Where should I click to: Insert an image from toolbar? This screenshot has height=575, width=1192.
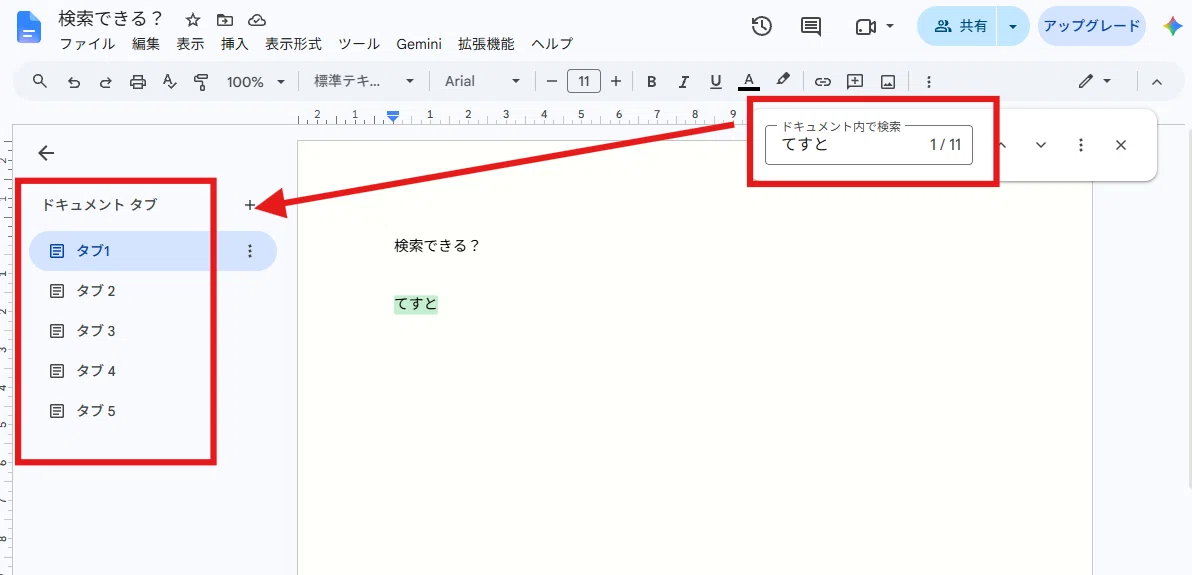(x=888, y=81)
